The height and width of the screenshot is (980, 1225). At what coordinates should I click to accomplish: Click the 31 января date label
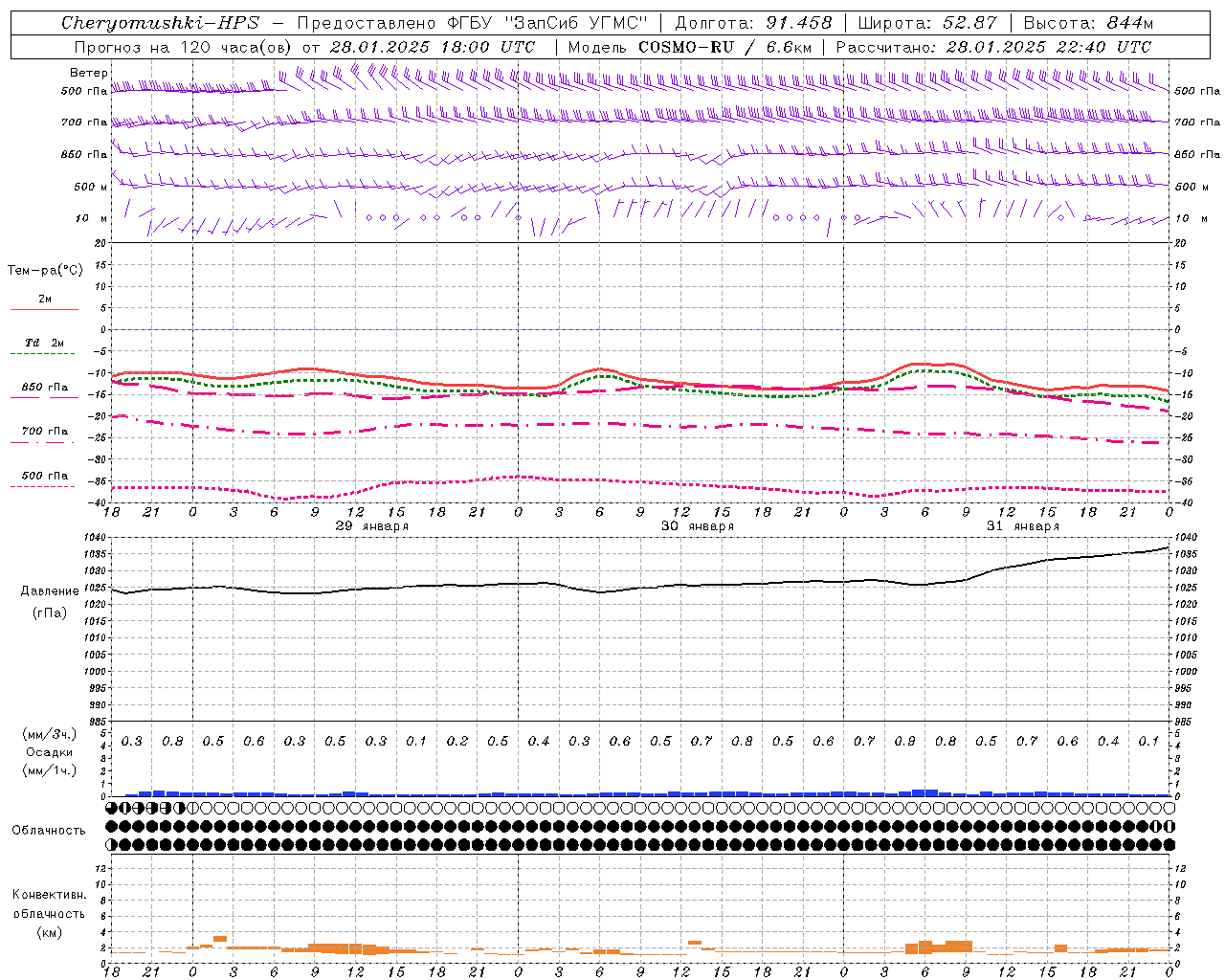pos(1023,526)
